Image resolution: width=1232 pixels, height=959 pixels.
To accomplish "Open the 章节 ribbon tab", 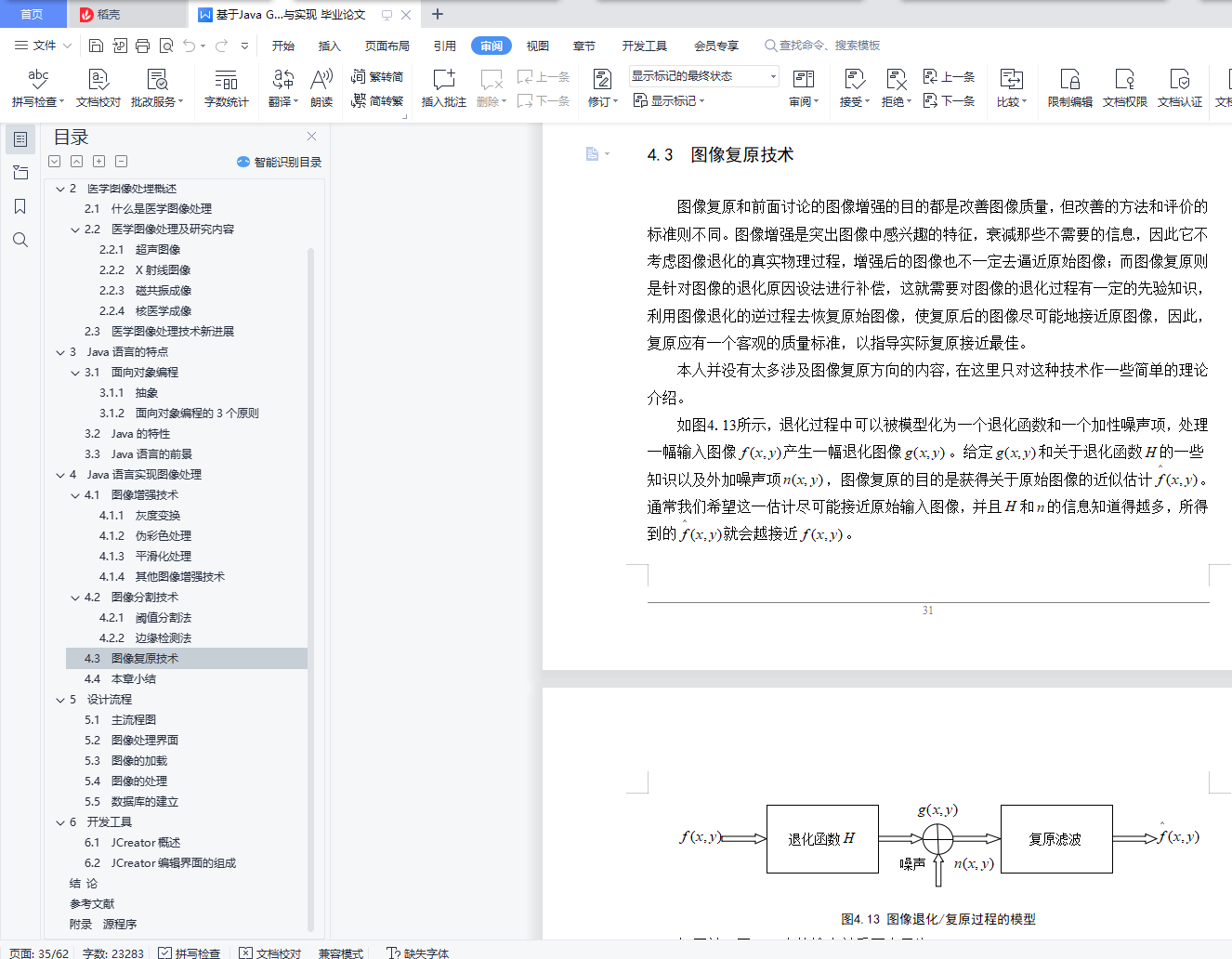I will (x=584, y=46).
